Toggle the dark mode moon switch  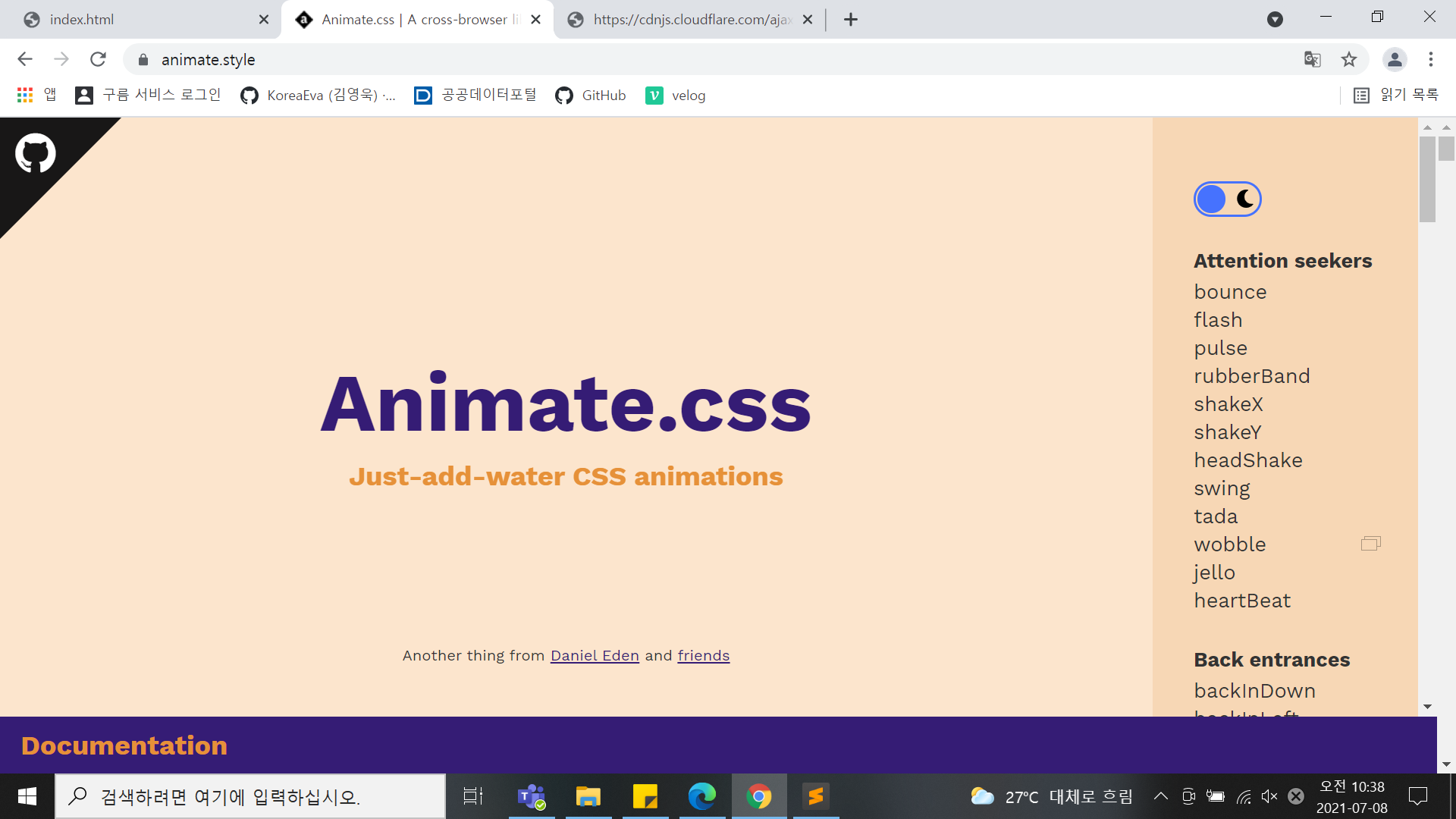tap(1228, 199)
